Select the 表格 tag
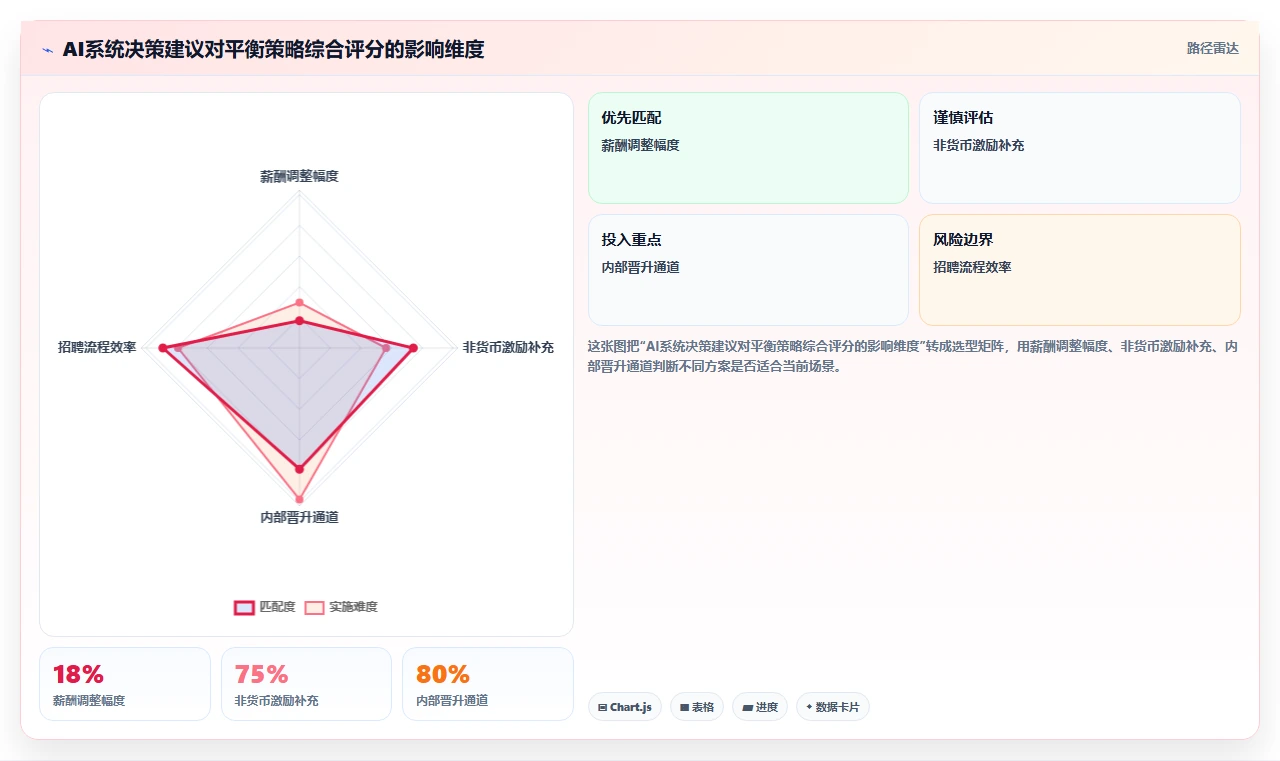1280x761 pixels. (x=696, y=707)
